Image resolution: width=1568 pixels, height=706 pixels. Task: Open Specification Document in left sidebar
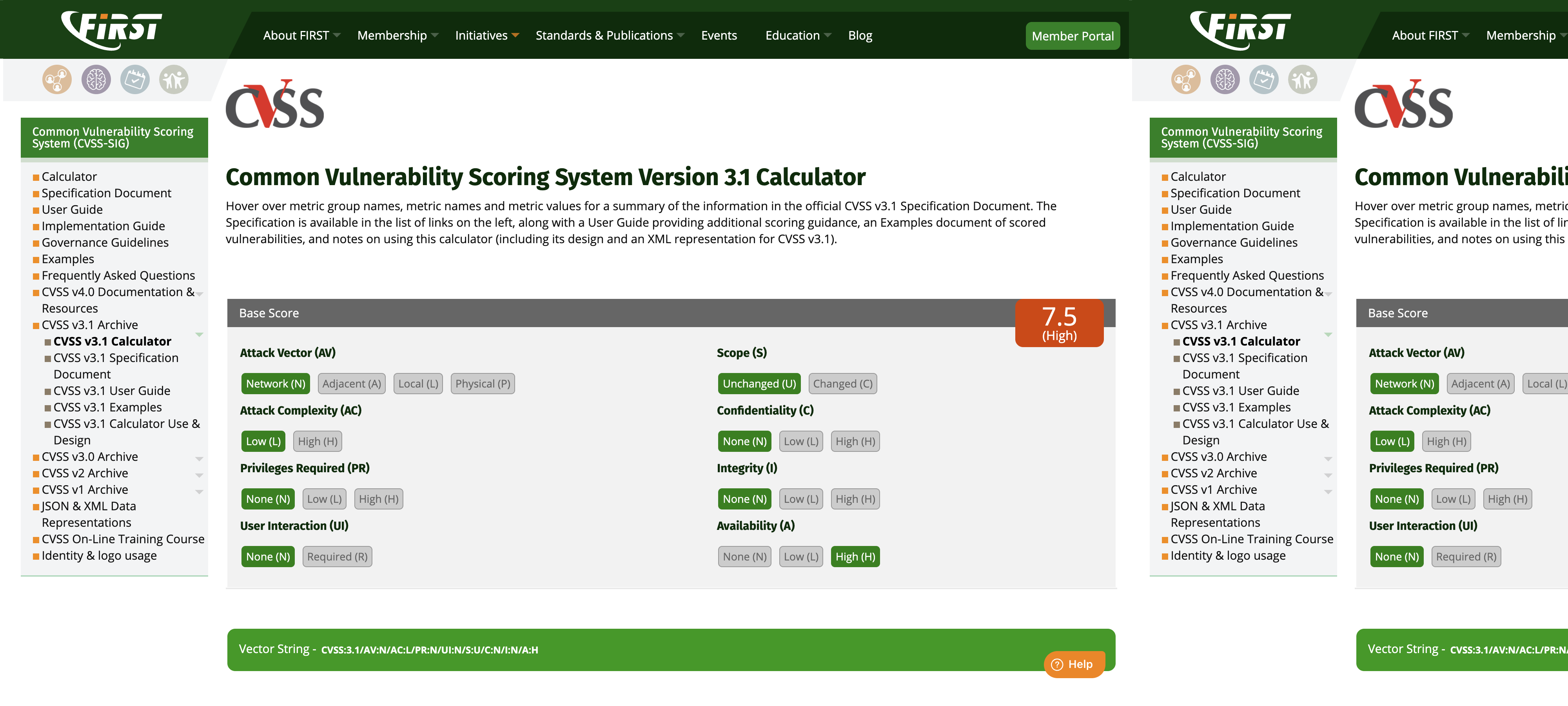pyautogui.click(x=107, y=193)
